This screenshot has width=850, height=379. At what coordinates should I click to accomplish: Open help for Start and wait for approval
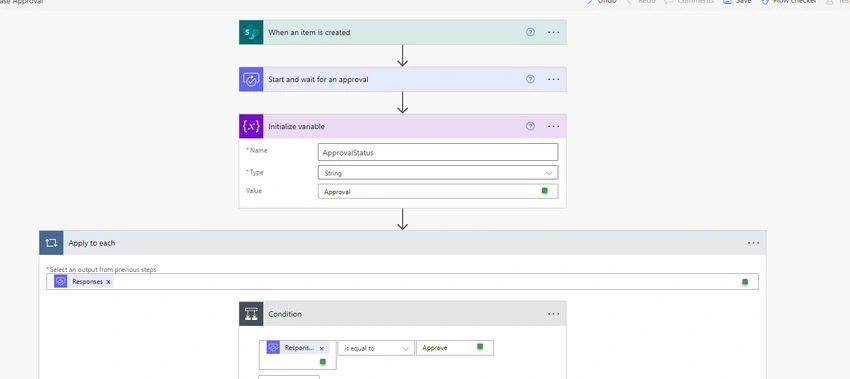point(530,79)
